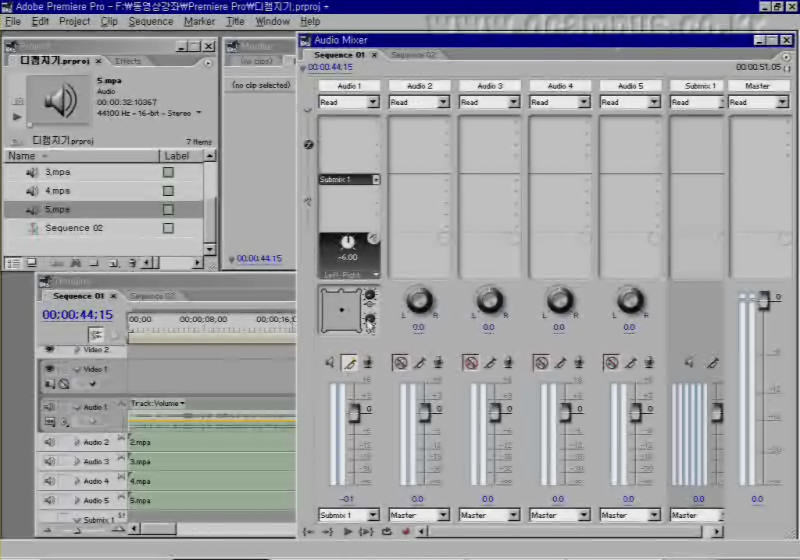Toggle mute on Audio 4 mixer track
This screenshot has width=800, height=560.
point(541,363)
